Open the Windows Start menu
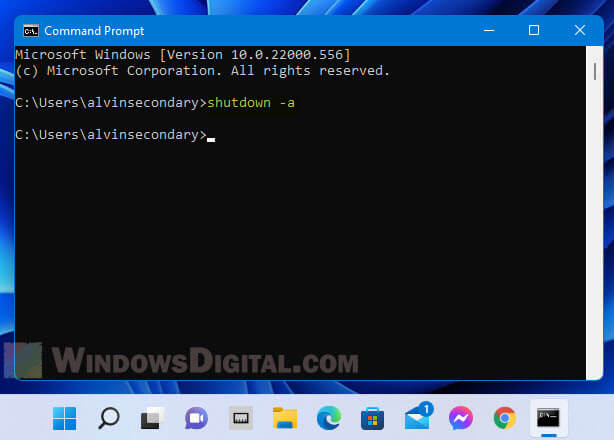This screenshot has width=614, height=440. click(65, 418)
